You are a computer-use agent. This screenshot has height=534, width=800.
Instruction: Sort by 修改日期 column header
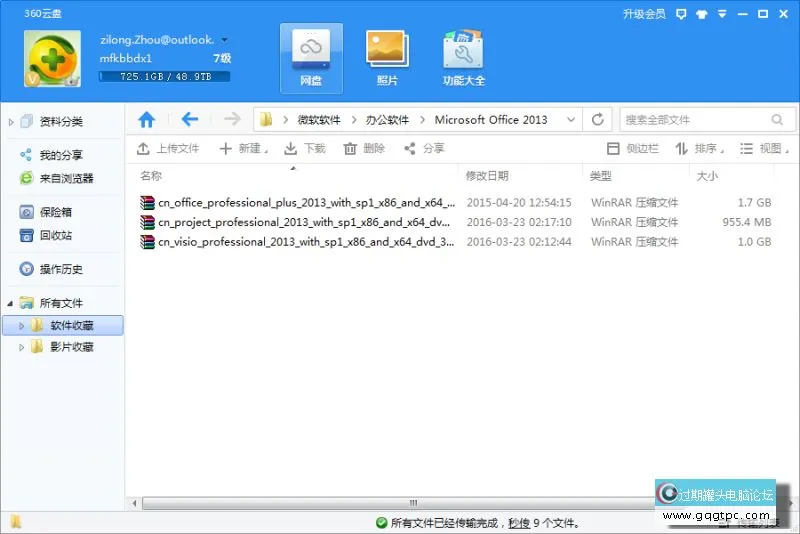(x=487, y=176)
